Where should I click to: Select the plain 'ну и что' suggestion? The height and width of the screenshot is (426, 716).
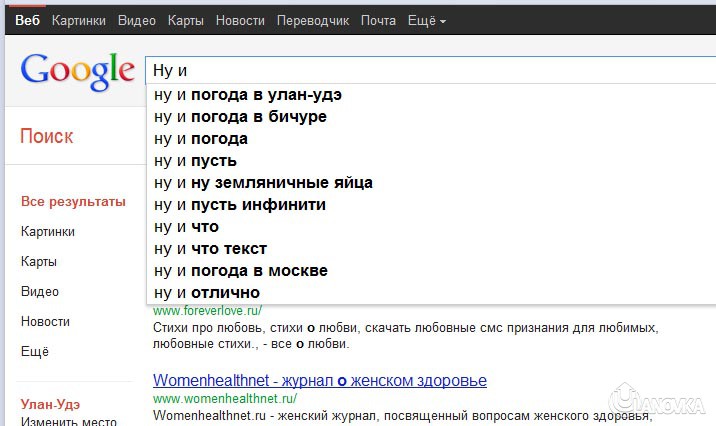point(431,226)
